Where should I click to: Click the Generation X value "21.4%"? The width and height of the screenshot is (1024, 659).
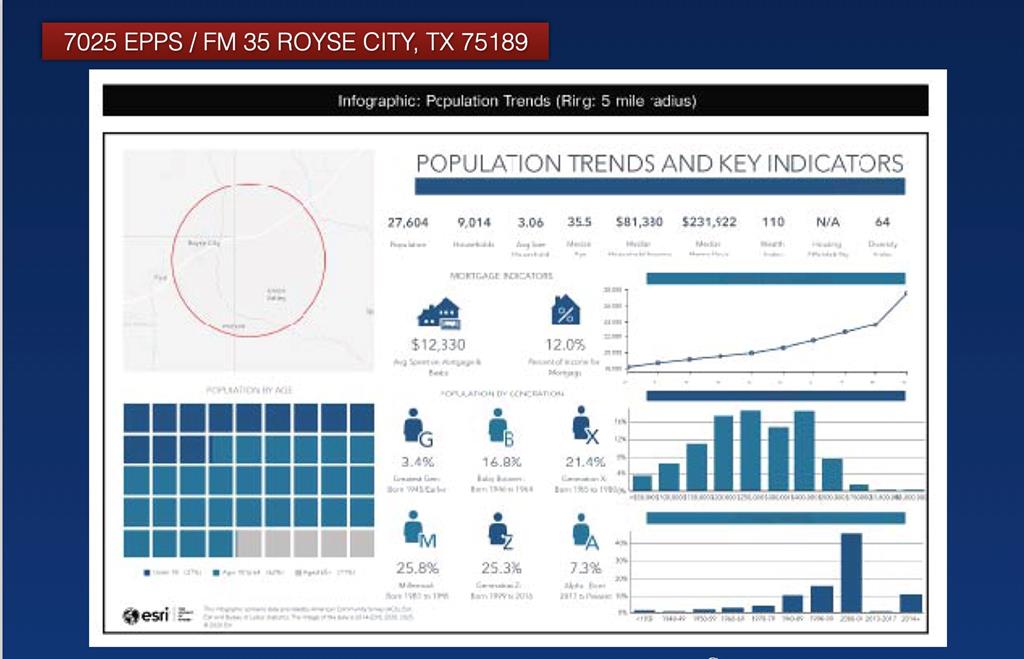(585, 462)
